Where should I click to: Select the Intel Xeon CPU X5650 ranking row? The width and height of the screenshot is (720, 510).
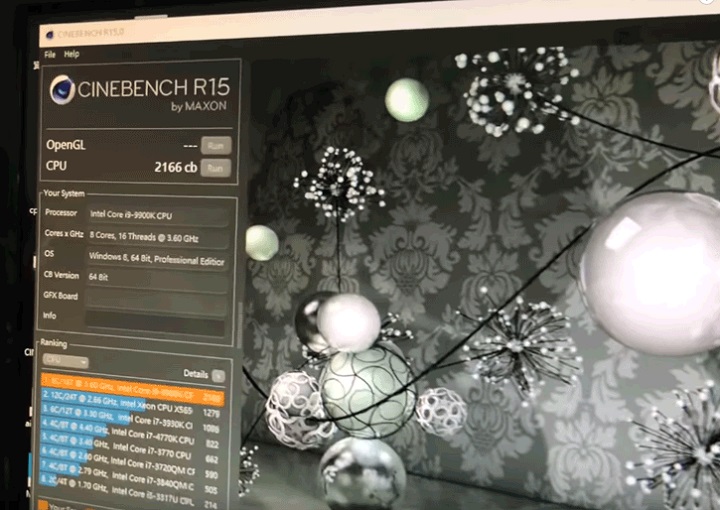[x=131, y=404]
